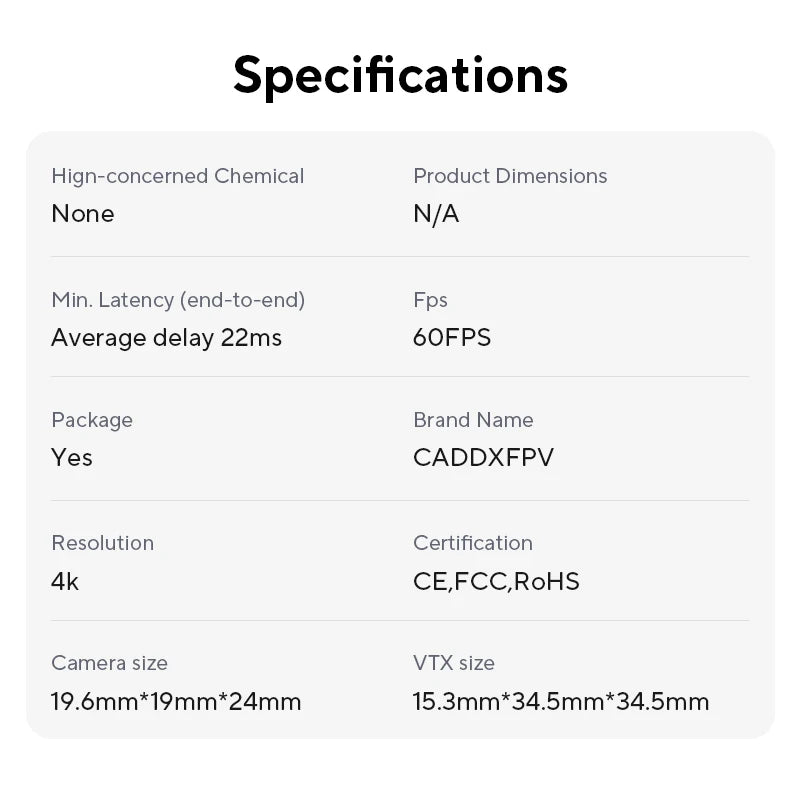The image size is (800, 800).
Task: Select the Hign-concerned Chemical label
Action: pos(177,176)
